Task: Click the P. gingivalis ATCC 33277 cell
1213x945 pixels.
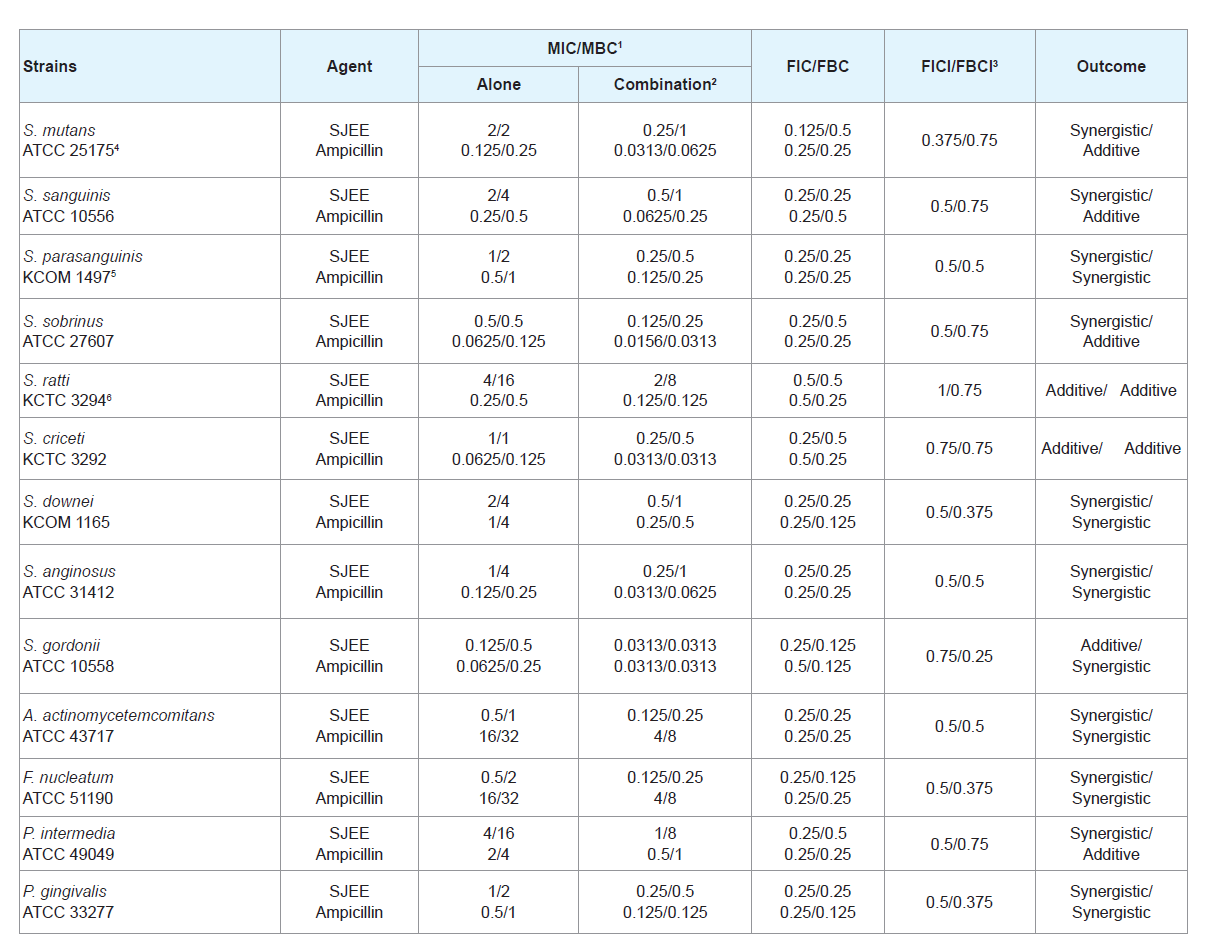Action: 150,902
